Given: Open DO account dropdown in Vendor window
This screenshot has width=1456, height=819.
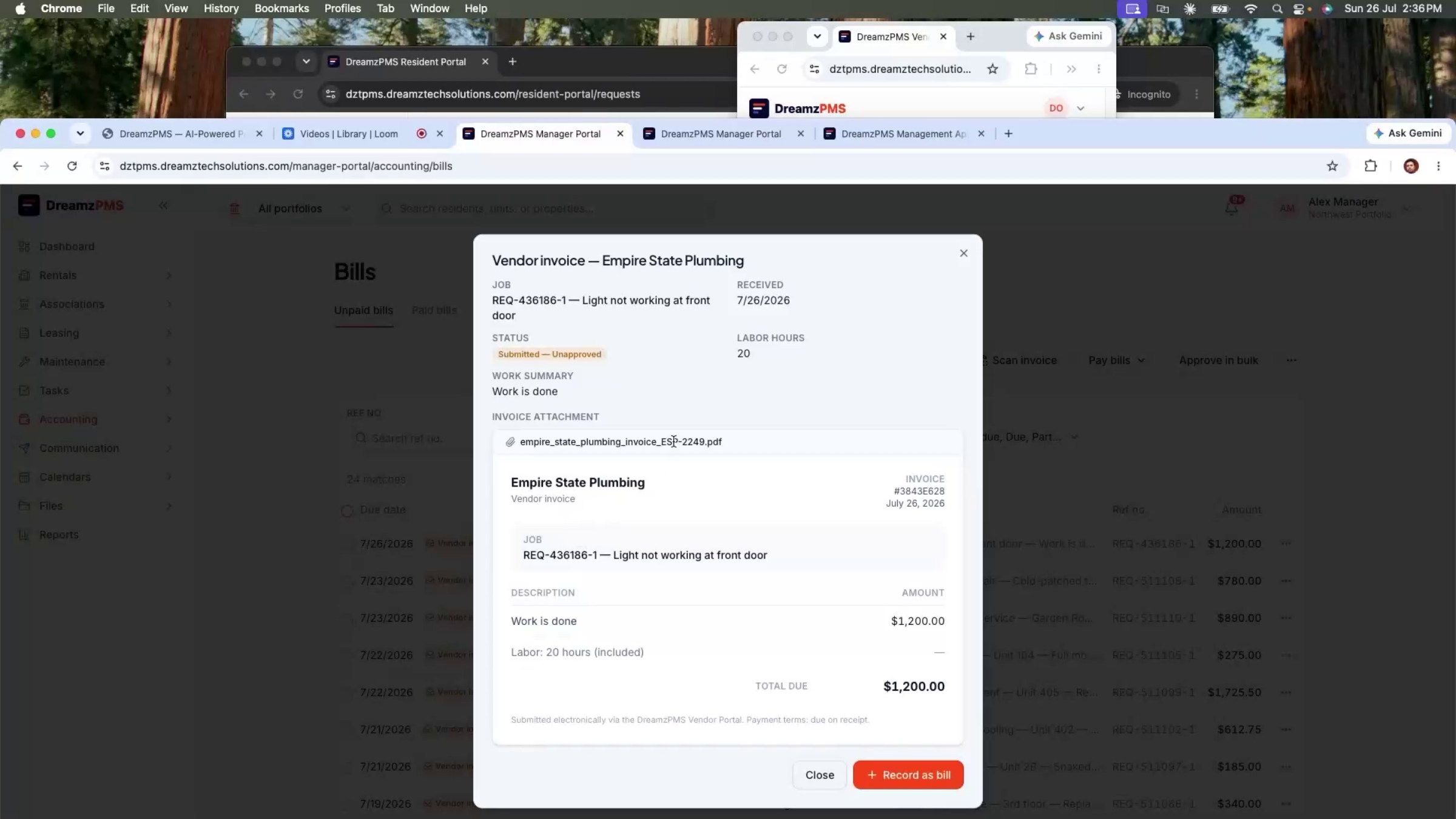Looking at the screenshot, I should click(x=1067, y=108).
